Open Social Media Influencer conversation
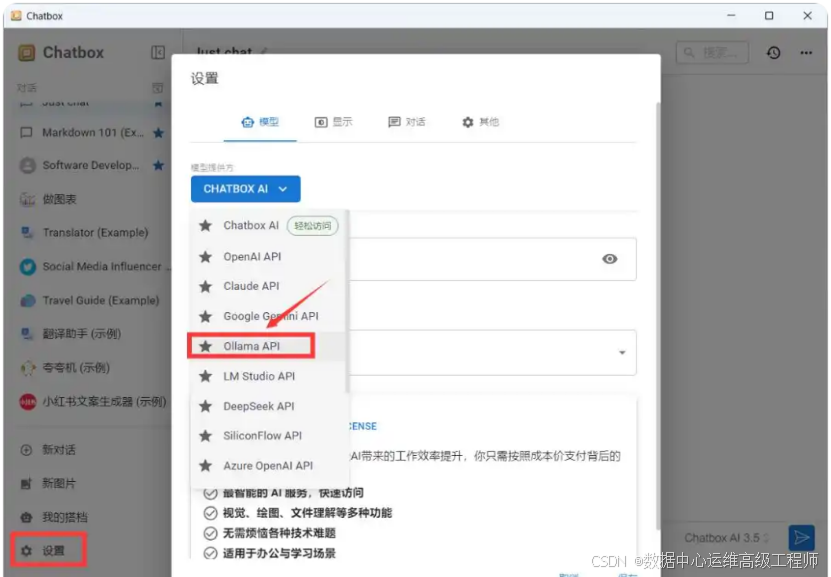This screenshot has height=577, width=831. coord(90,267)
